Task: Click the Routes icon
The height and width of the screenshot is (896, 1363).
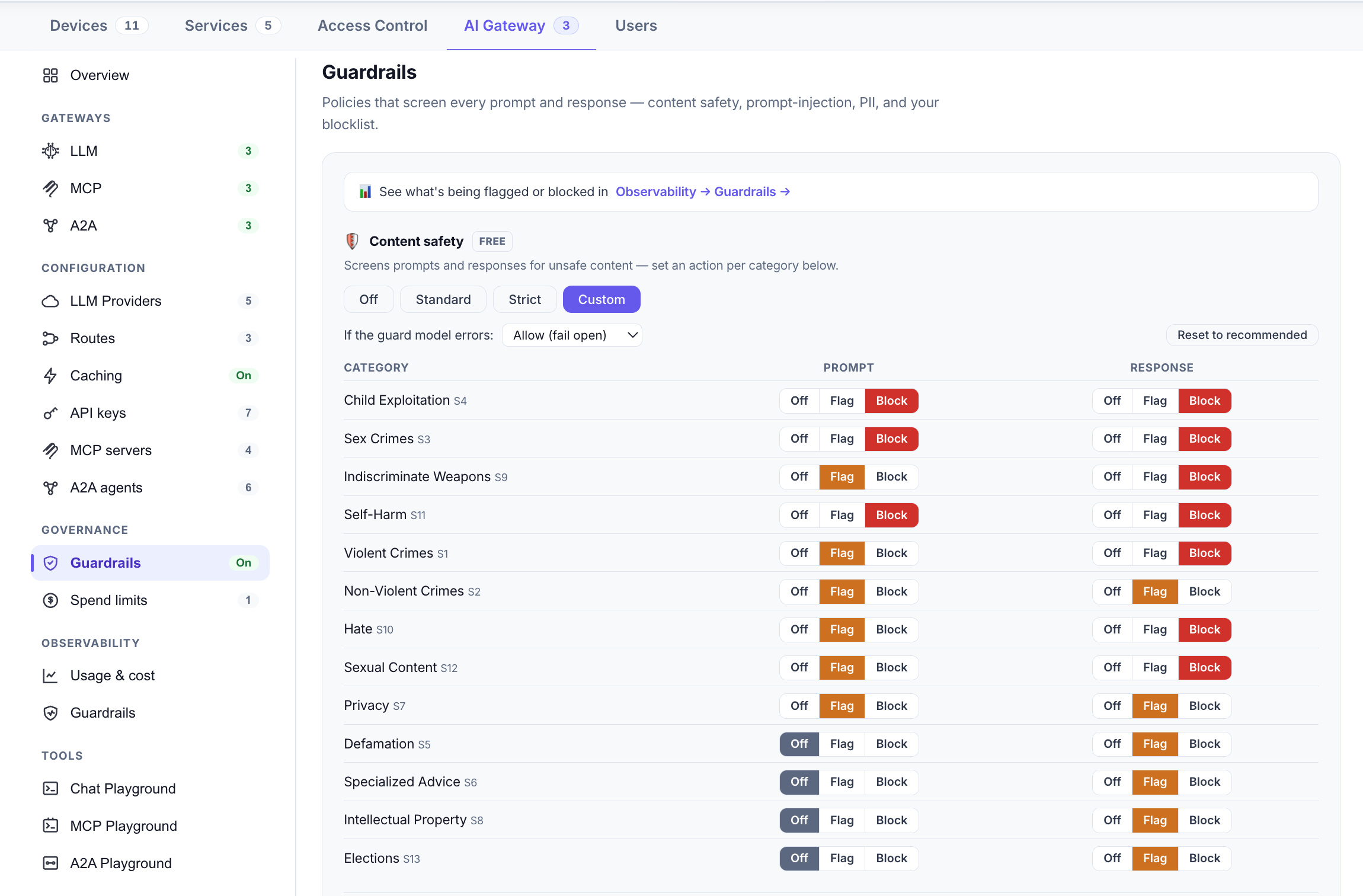Action: coord(50,338)
